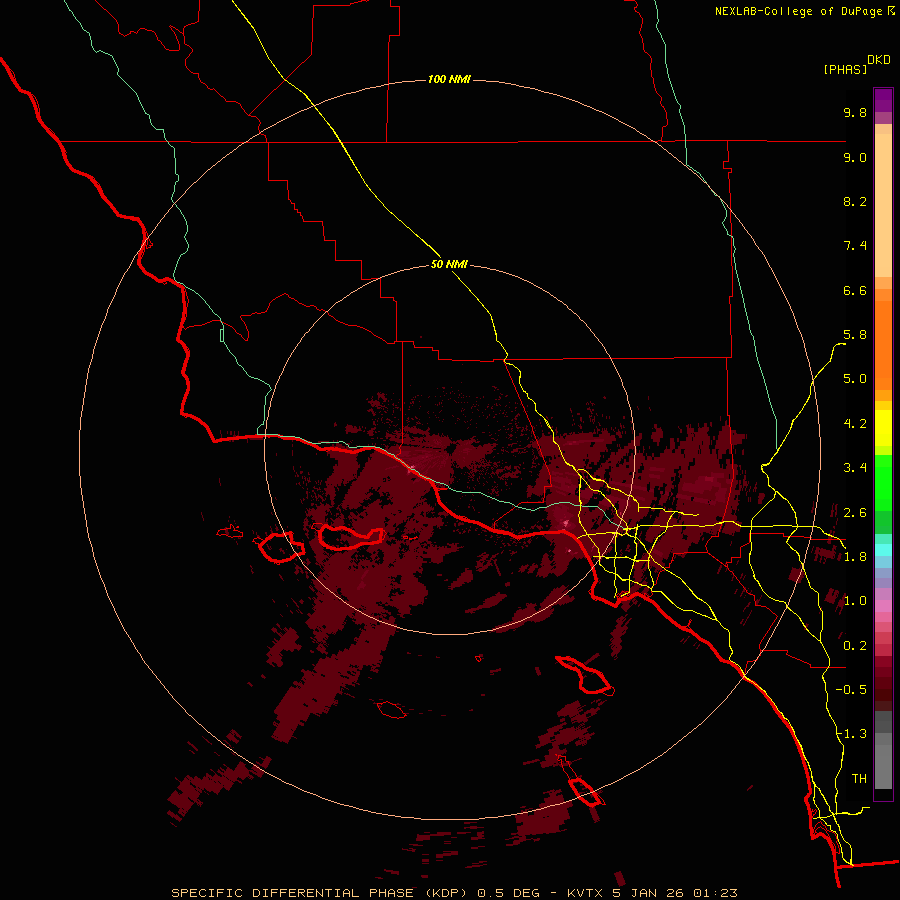Click the SPECIFIC DIFFERENTIAL PHASE (KDP) caption
The image size is (900, 900).
(x=320, y=893)
